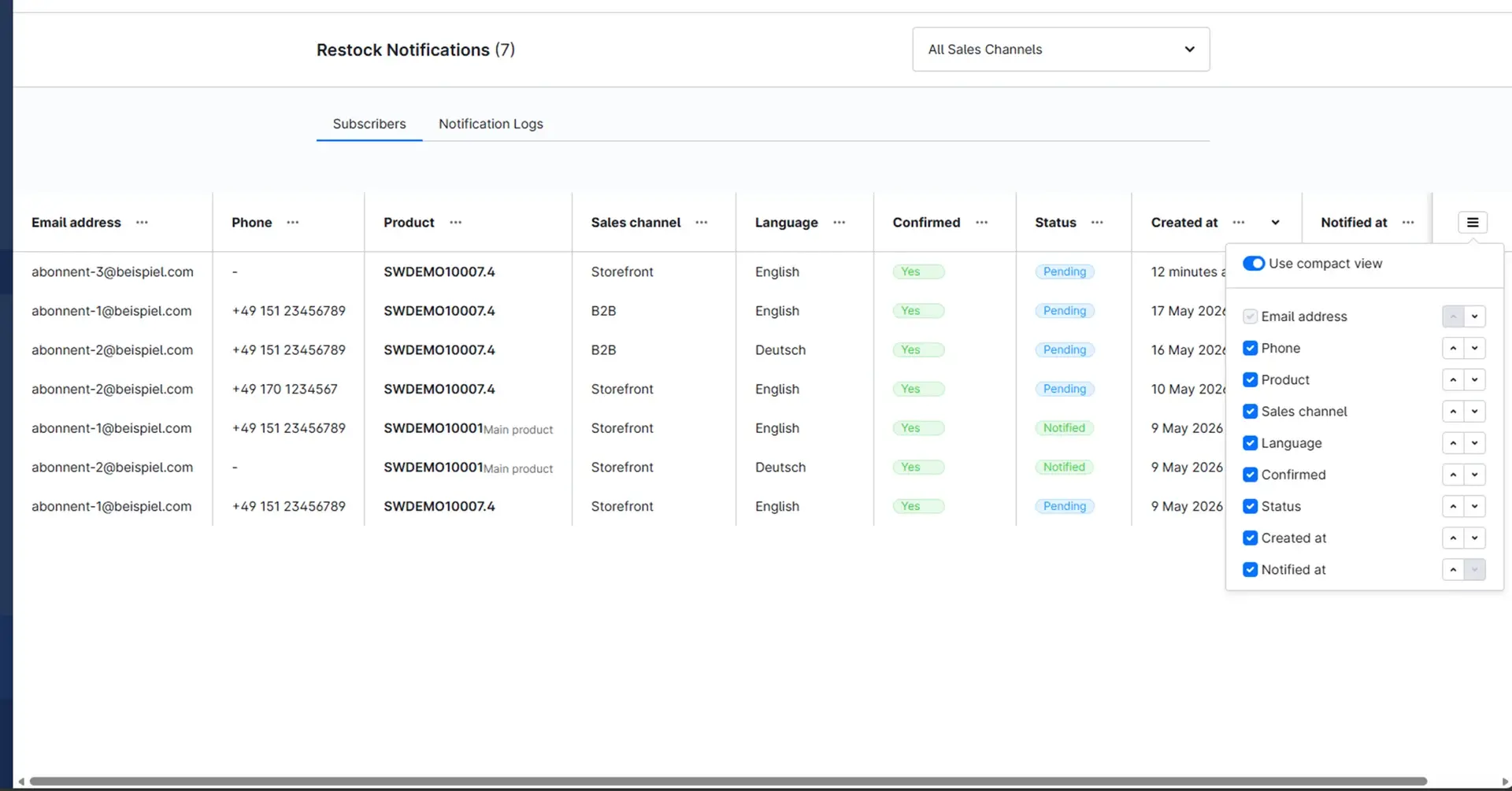
Task: Switch to the Notification Logs tab
Action: point(491,124)
